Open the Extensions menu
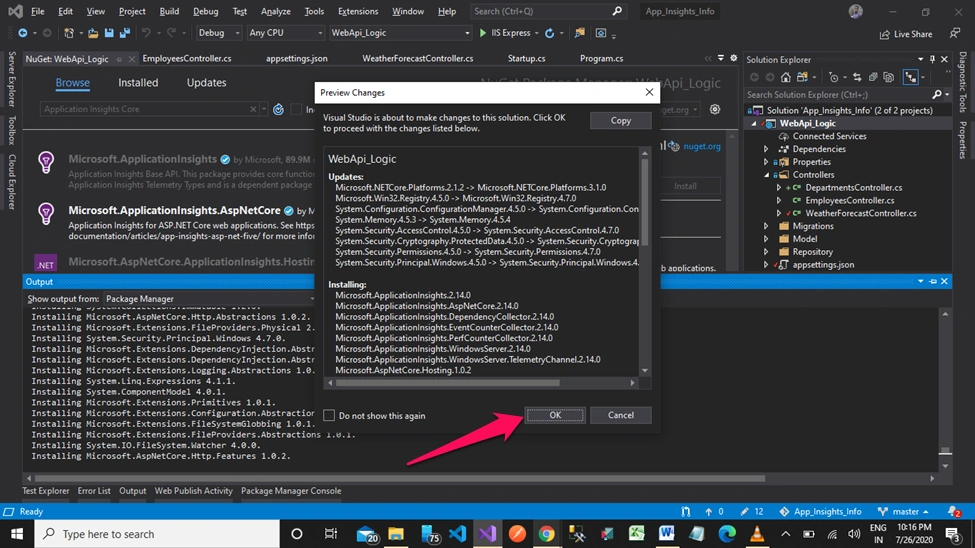 pos(358,11)
